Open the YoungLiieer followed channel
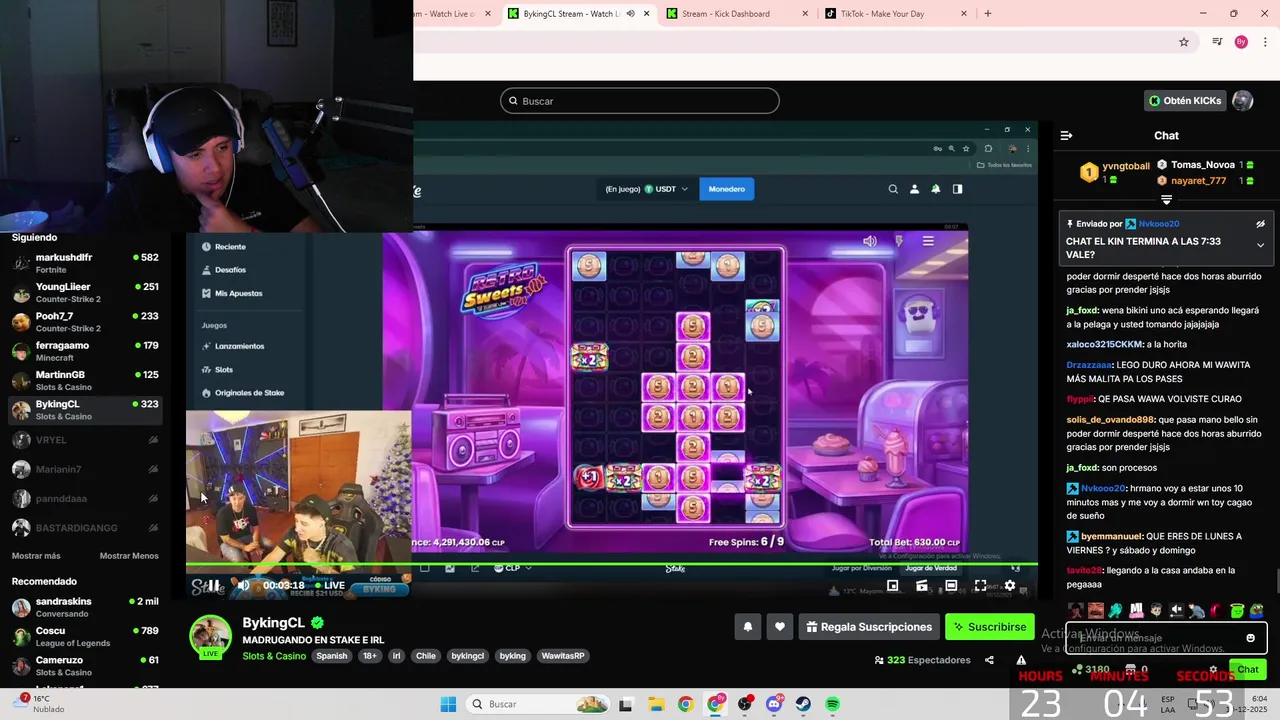Image resolution: width=1280 pixels, height=720 pixels. [85, 292]
